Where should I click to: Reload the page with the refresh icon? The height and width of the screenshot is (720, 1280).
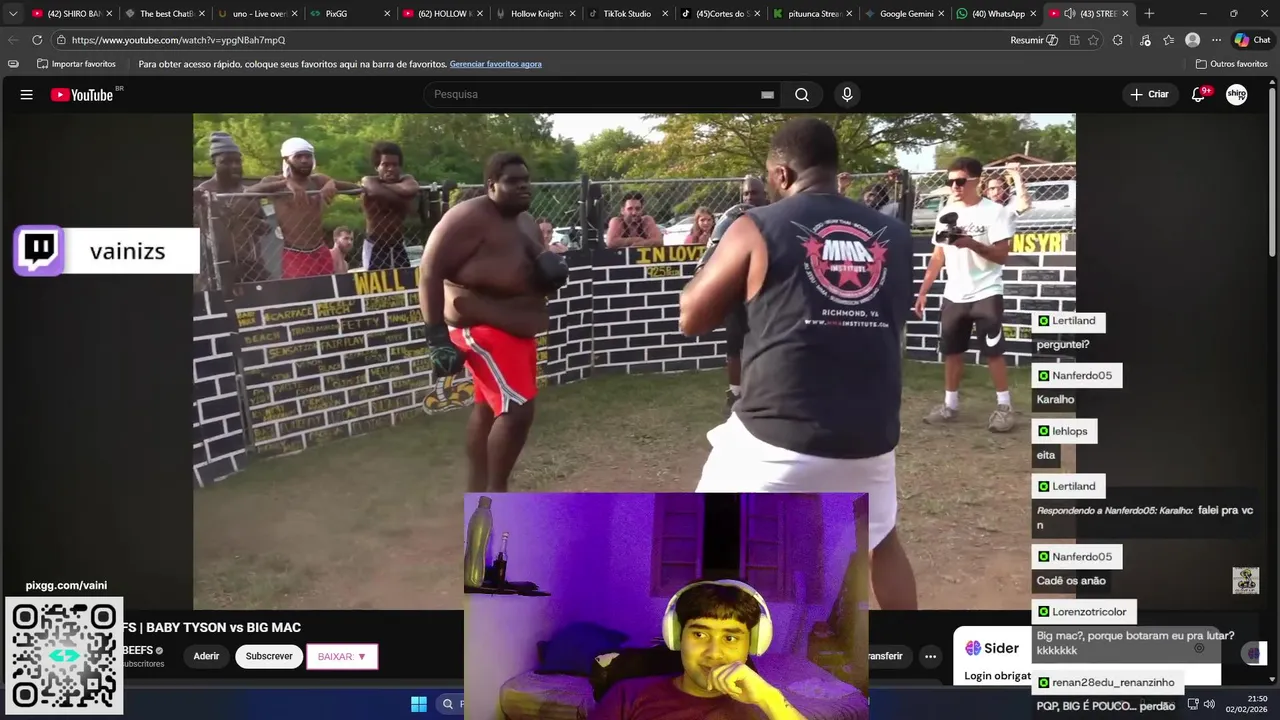[x=37, y=40]
